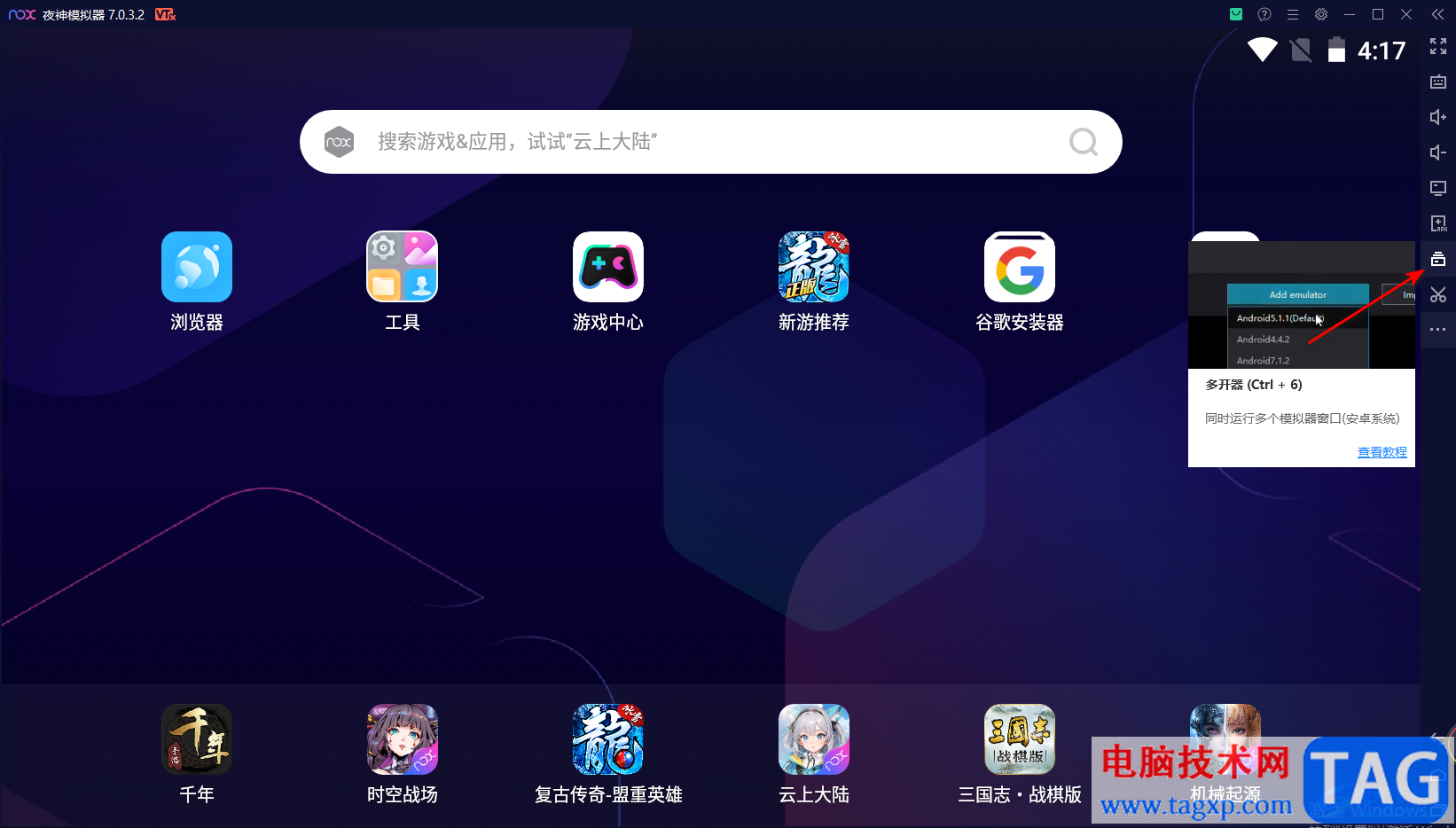Open the more options ellipsis
This screenshot has width=1456, height=828.
[1438, 330]
